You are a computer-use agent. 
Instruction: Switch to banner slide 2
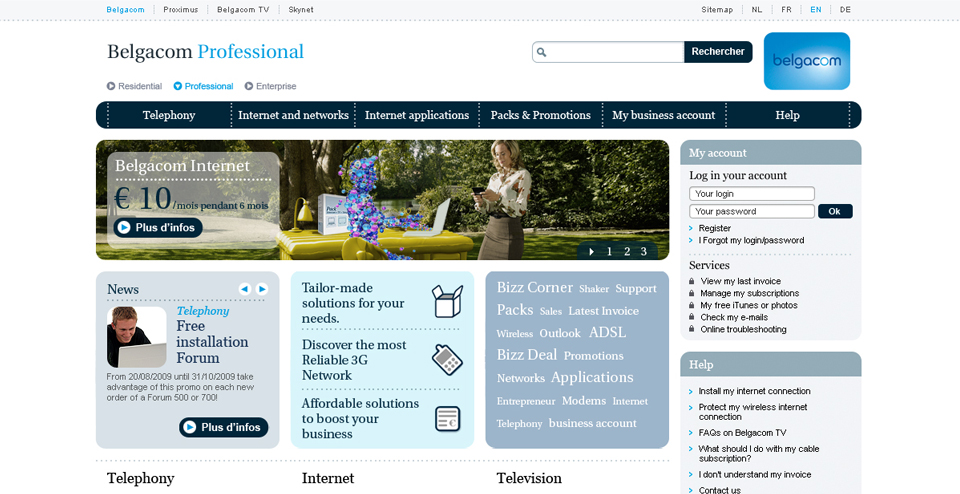click(626, 252)
